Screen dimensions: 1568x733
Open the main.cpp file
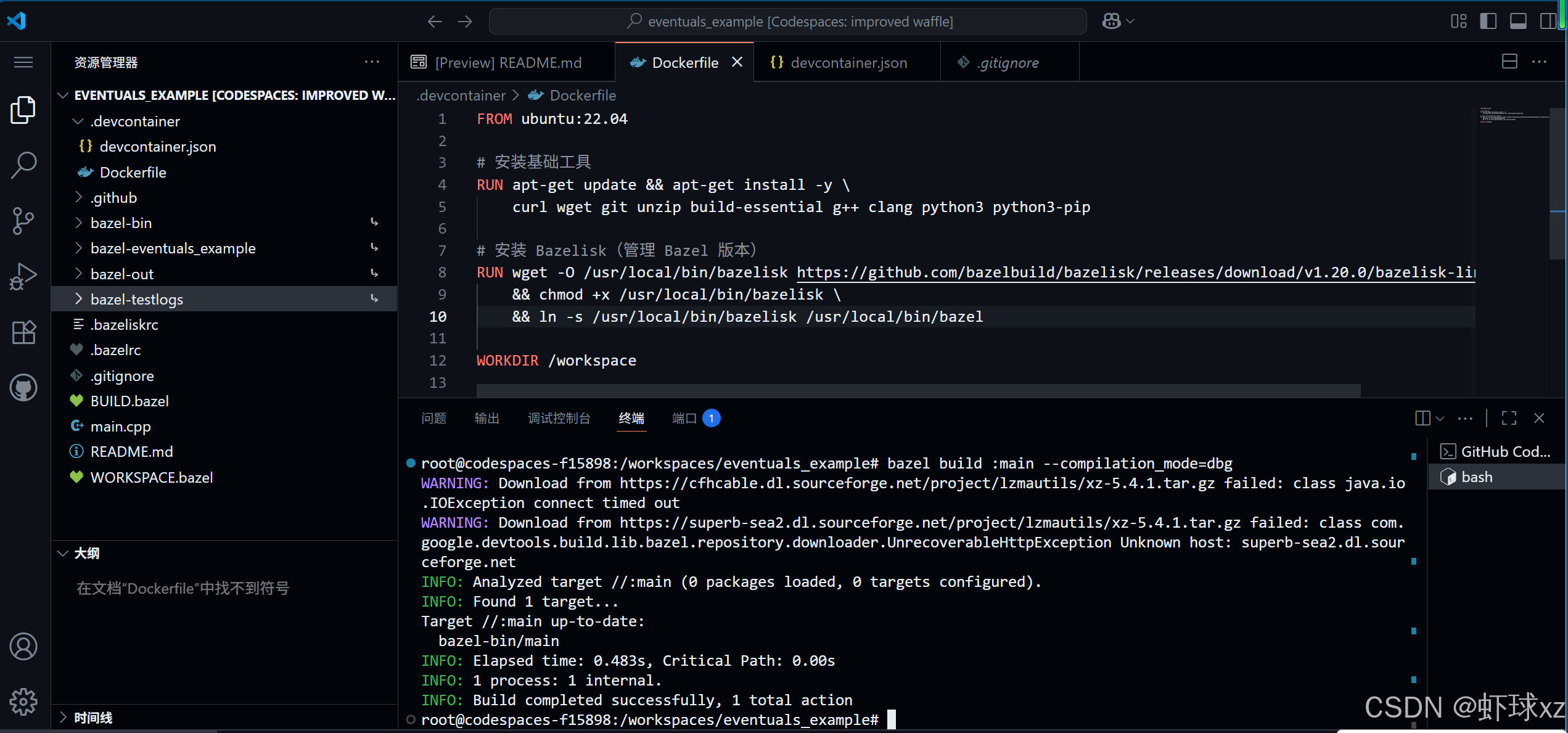pyautogui.click(x=225, y=427)
